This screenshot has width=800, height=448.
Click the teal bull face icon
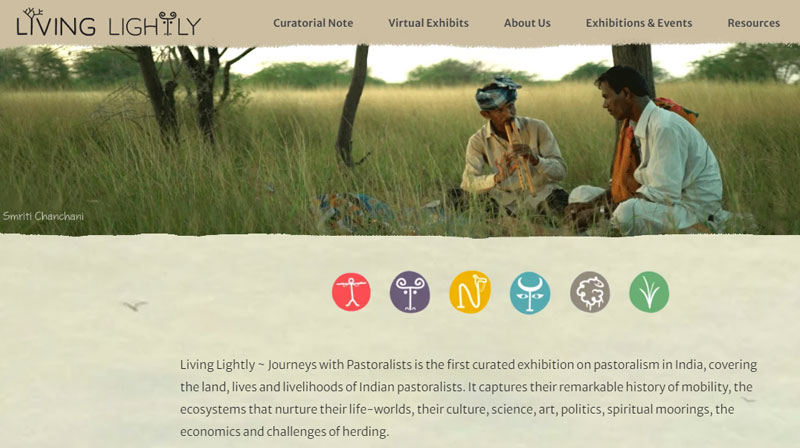click(530, 292)
